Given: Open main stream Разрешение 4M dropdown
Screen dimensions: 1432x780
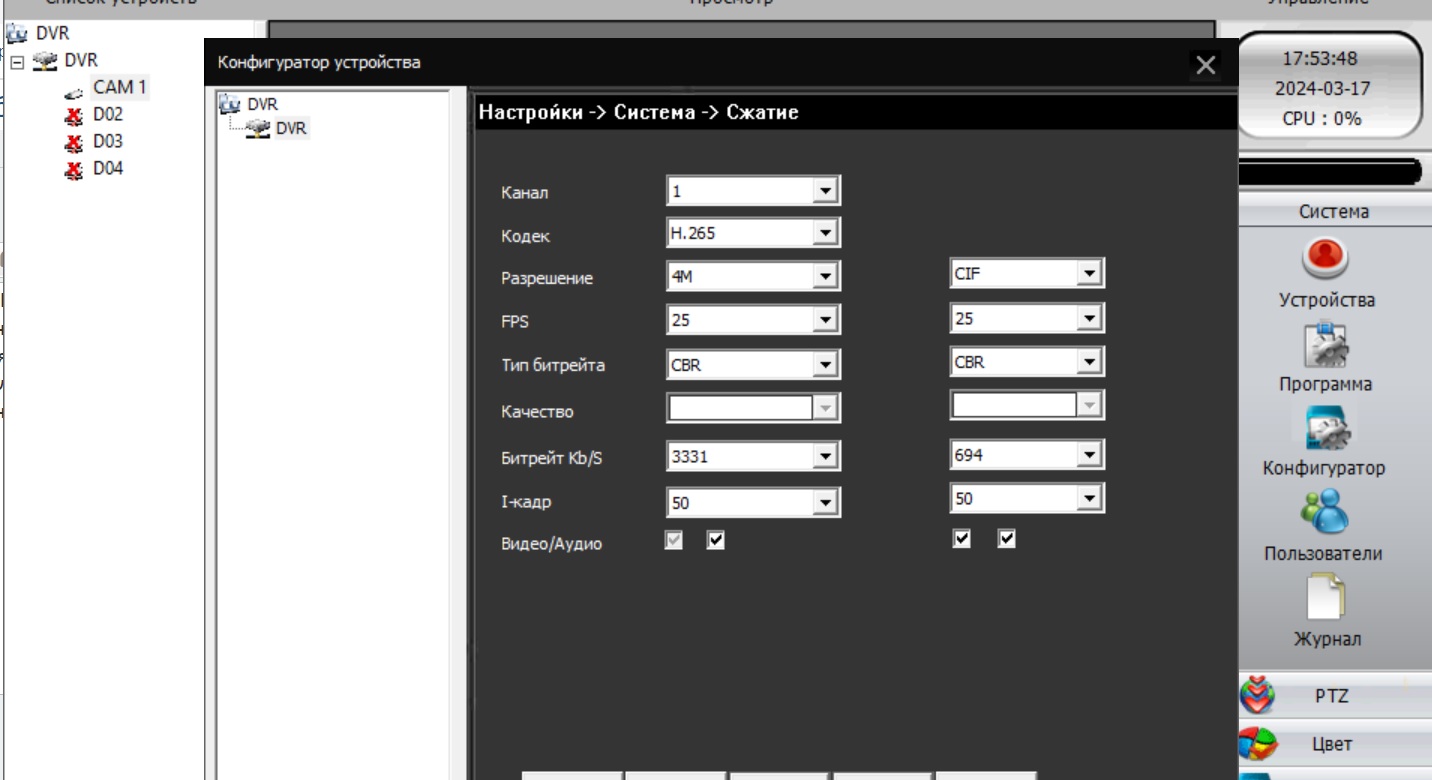Looking at the screenshot, I should coord(825,277).
